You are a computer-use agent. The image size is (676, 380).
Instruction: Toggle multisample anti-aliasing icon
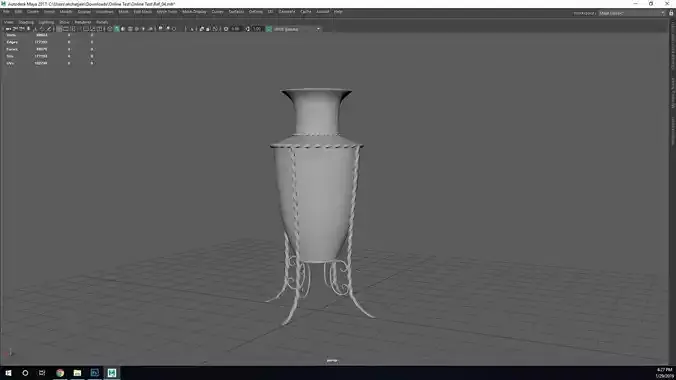[x=174, y=29]
